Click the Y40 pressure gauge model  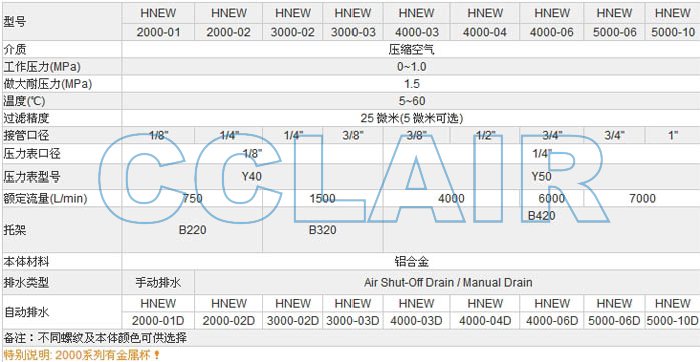point(251,177)
